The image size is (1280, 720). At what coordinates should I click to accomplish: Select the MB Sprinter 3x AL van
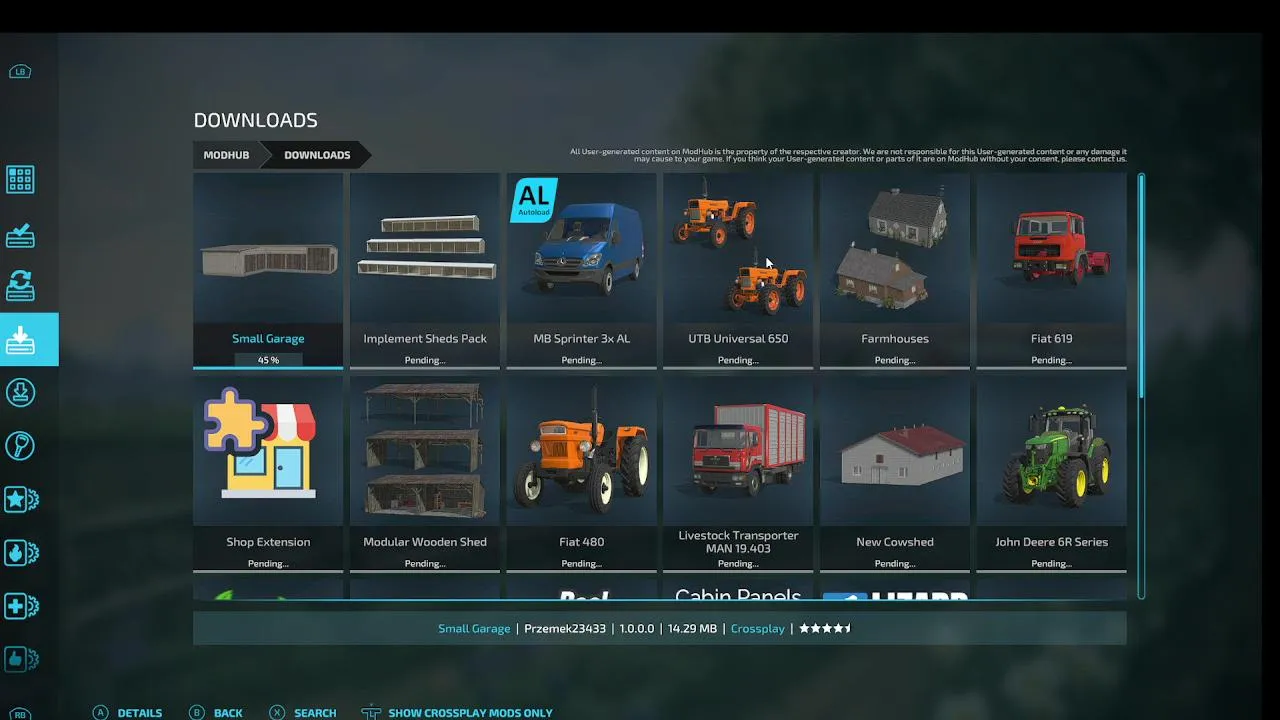[x=582, y=248]
